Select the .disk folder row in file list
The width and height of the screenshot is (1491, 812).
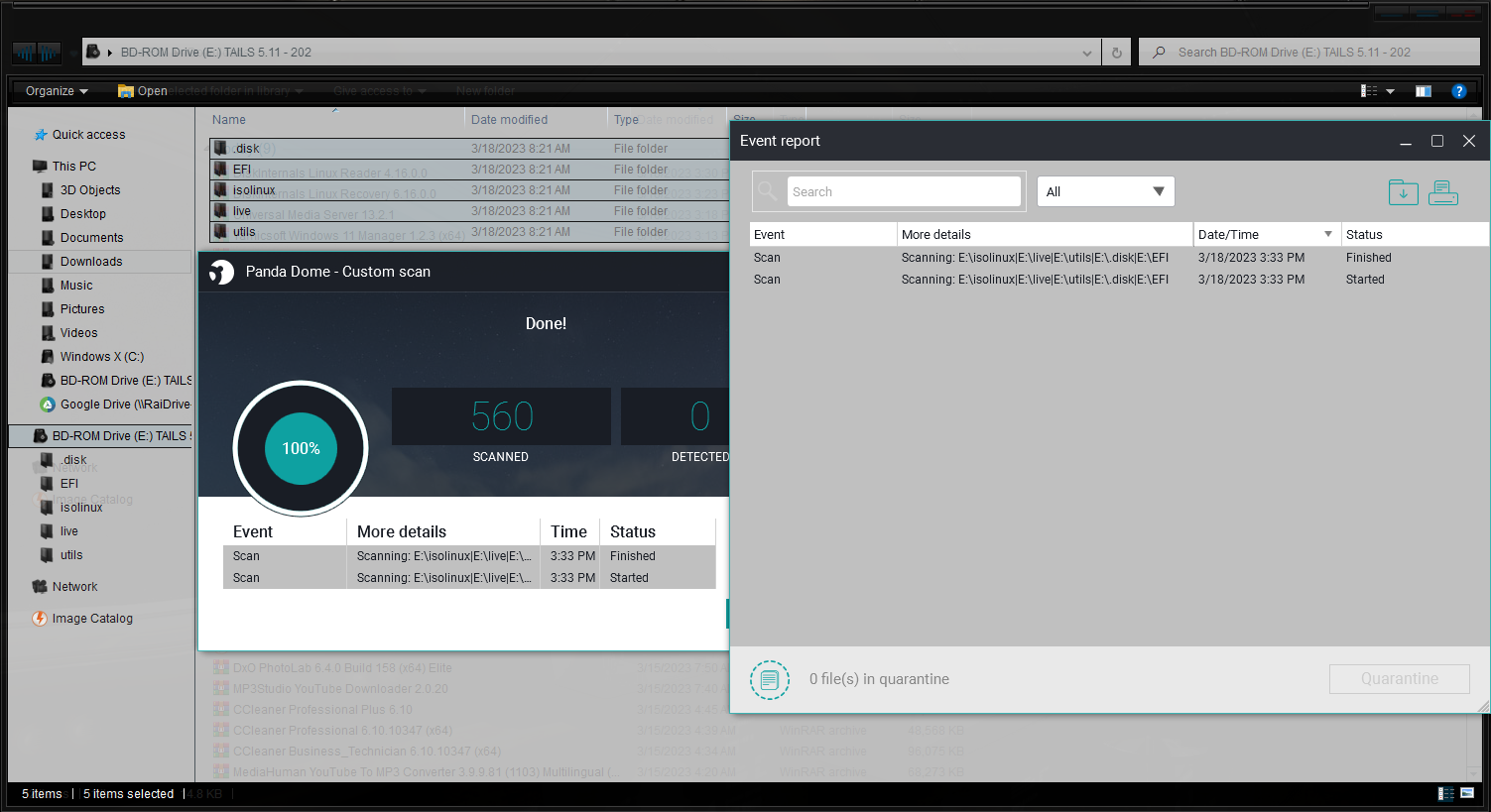[468, 149]
